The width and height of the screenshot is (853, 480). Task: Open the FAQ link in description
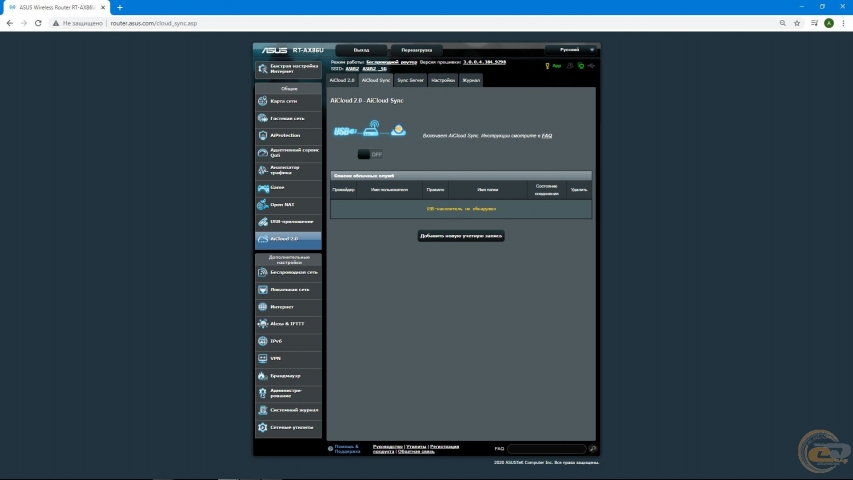547,136
